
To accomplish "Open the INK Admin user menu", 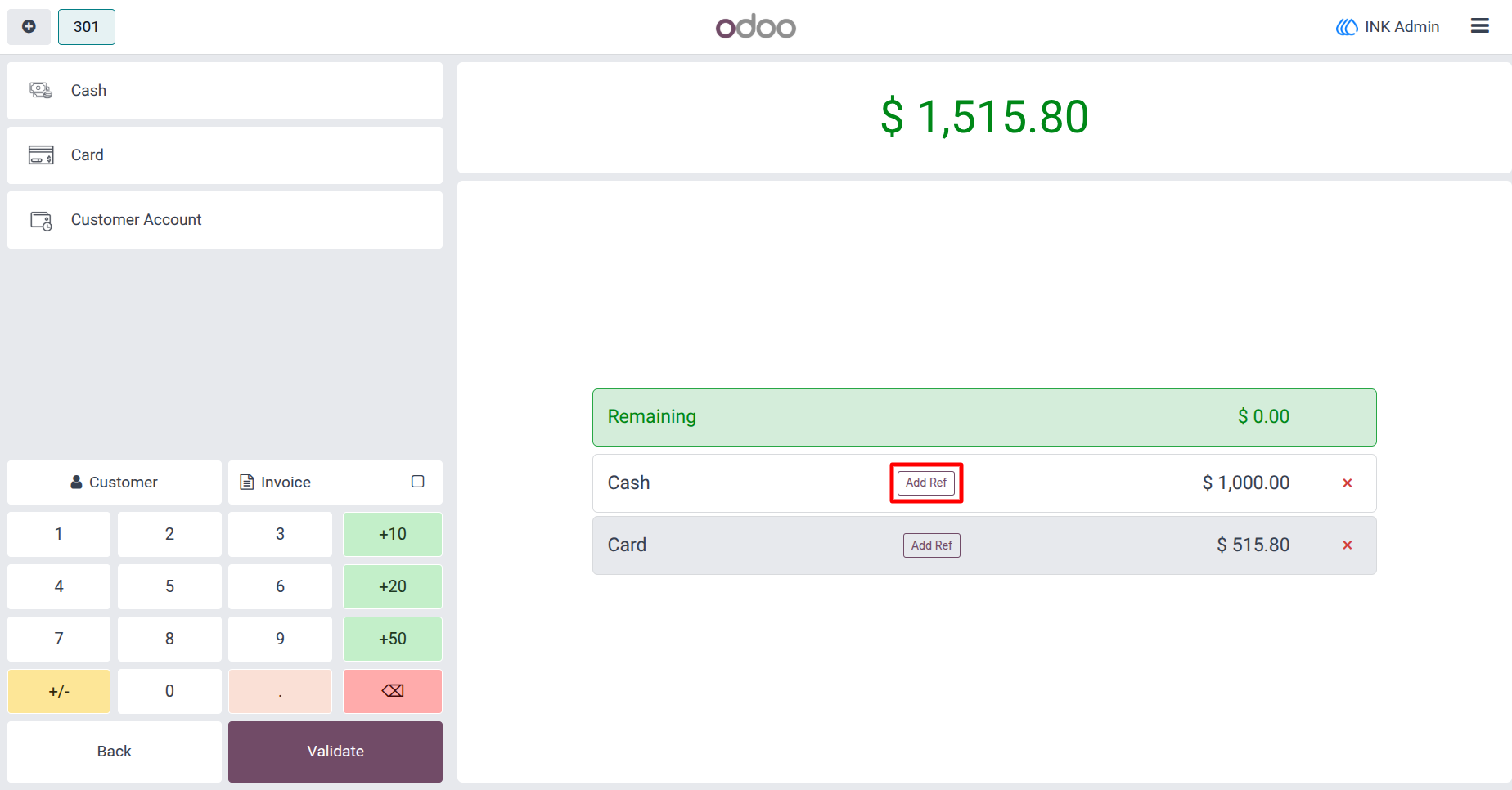I will point(1388,27).
